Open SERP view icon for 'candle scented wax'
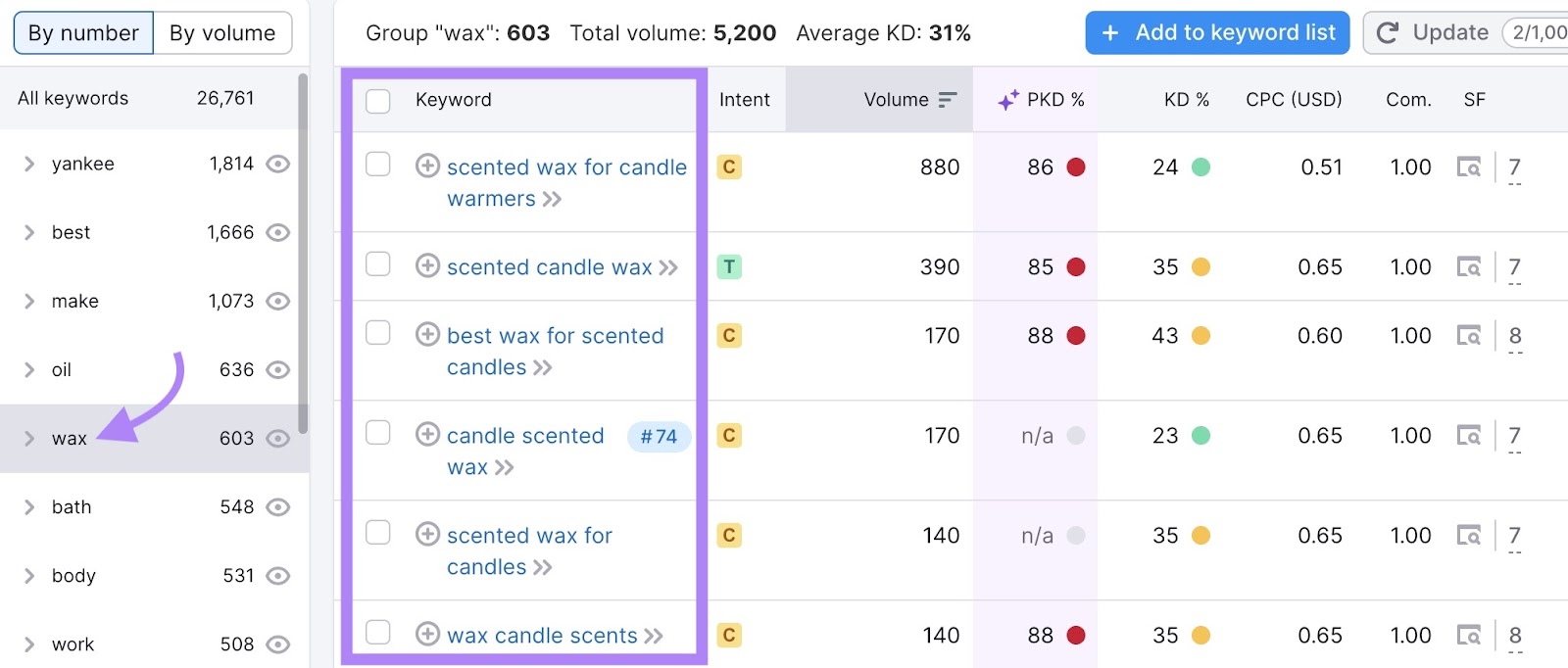The image size is (1568, 668). click(x=1468, y=436)
